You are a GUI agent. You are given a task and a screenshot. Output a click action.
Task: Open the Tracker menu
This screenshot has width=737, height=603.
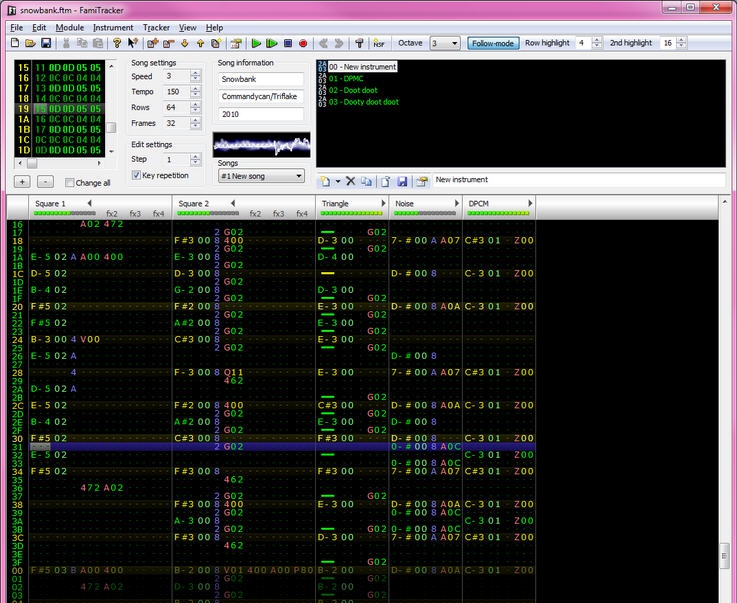[156, 28]
